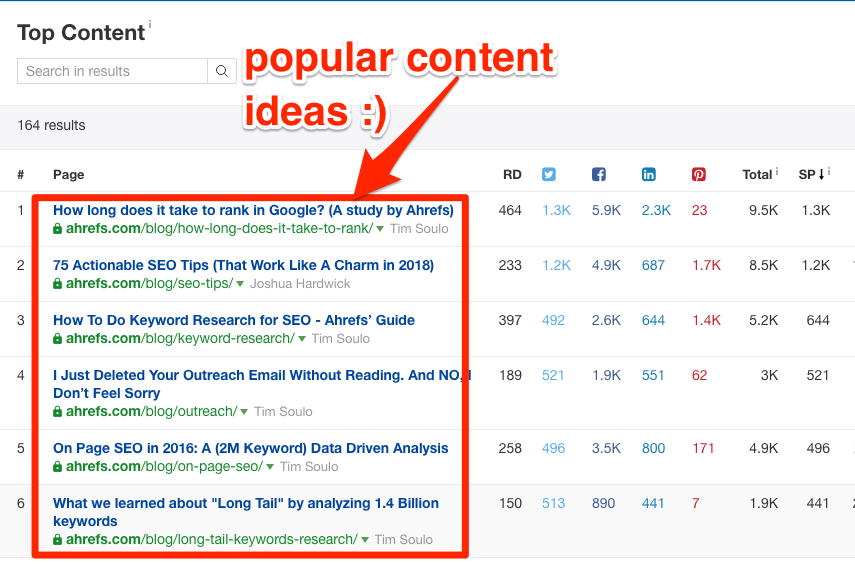Sort by the RD column header
855x564 pixels.
click(x=512, y=175)
